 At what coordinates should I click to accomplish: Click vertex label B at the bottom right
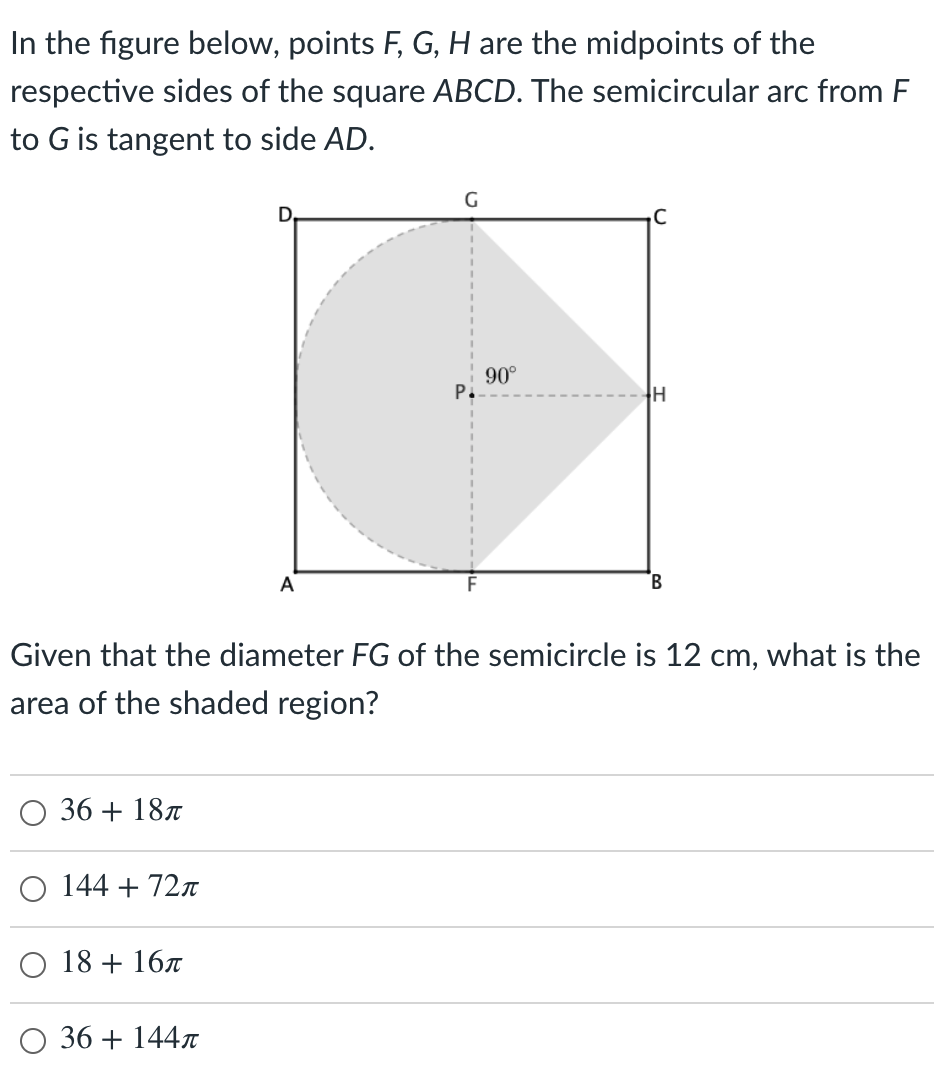(x=656, y=583)
